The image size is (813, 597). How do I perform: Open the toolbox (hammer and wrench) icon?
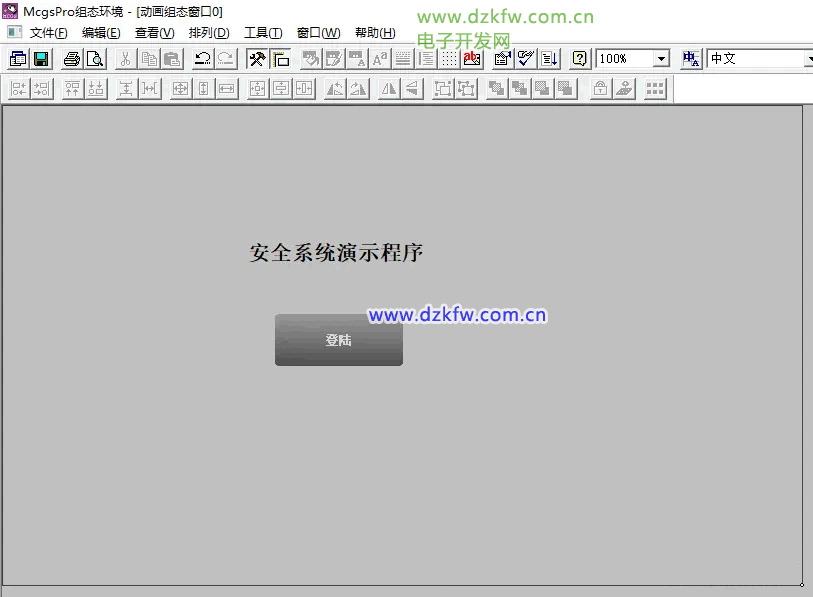tap(257, 59)
